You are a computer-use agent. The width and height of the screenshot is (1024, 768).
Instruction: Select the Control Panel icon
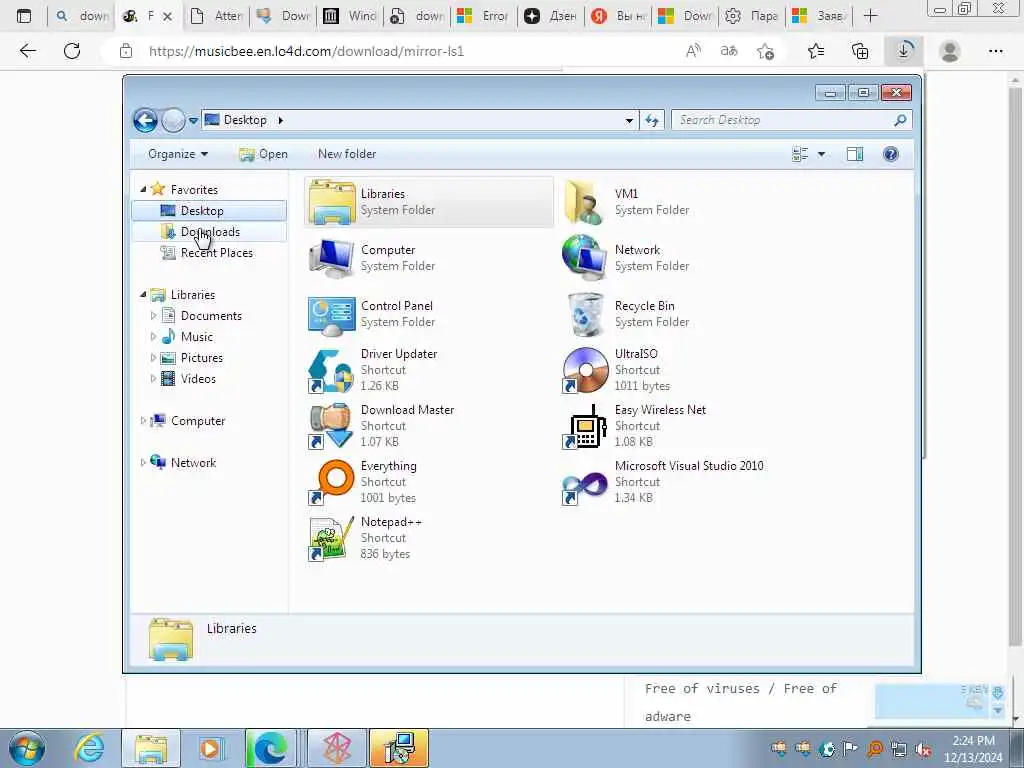coord(332,314)
